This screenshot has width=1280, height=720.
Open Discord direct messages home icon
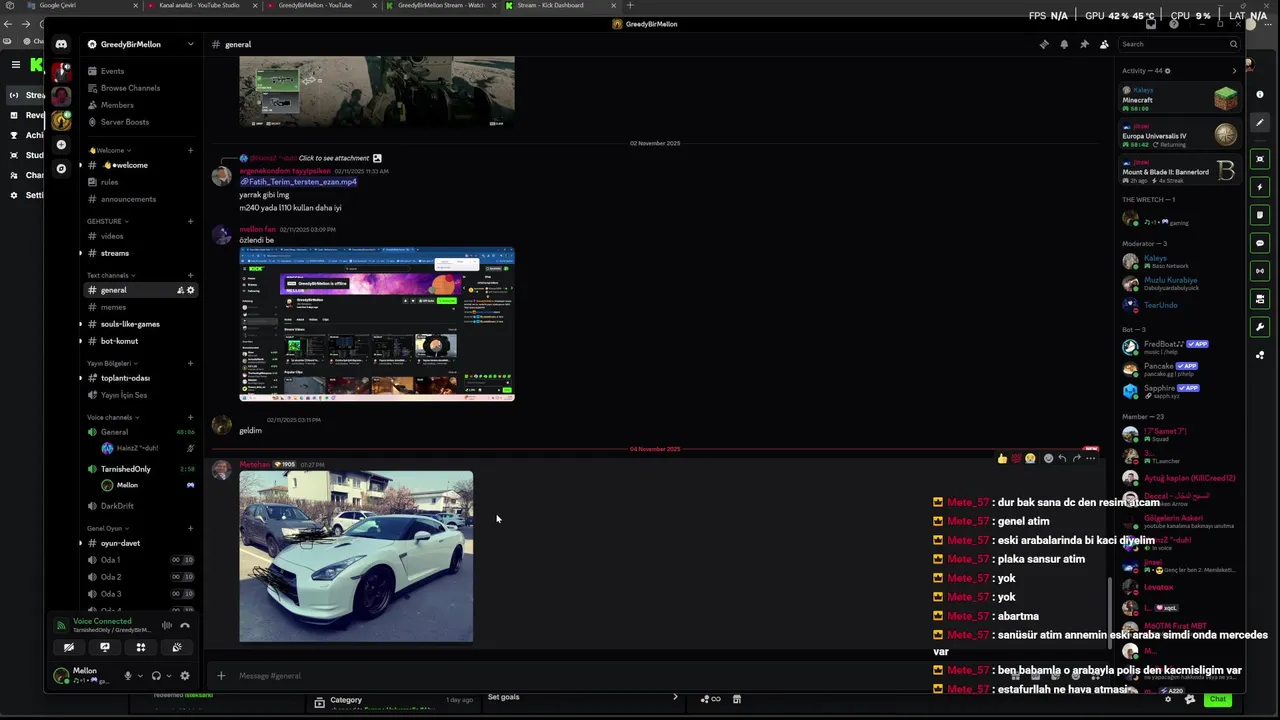point(61,44)
